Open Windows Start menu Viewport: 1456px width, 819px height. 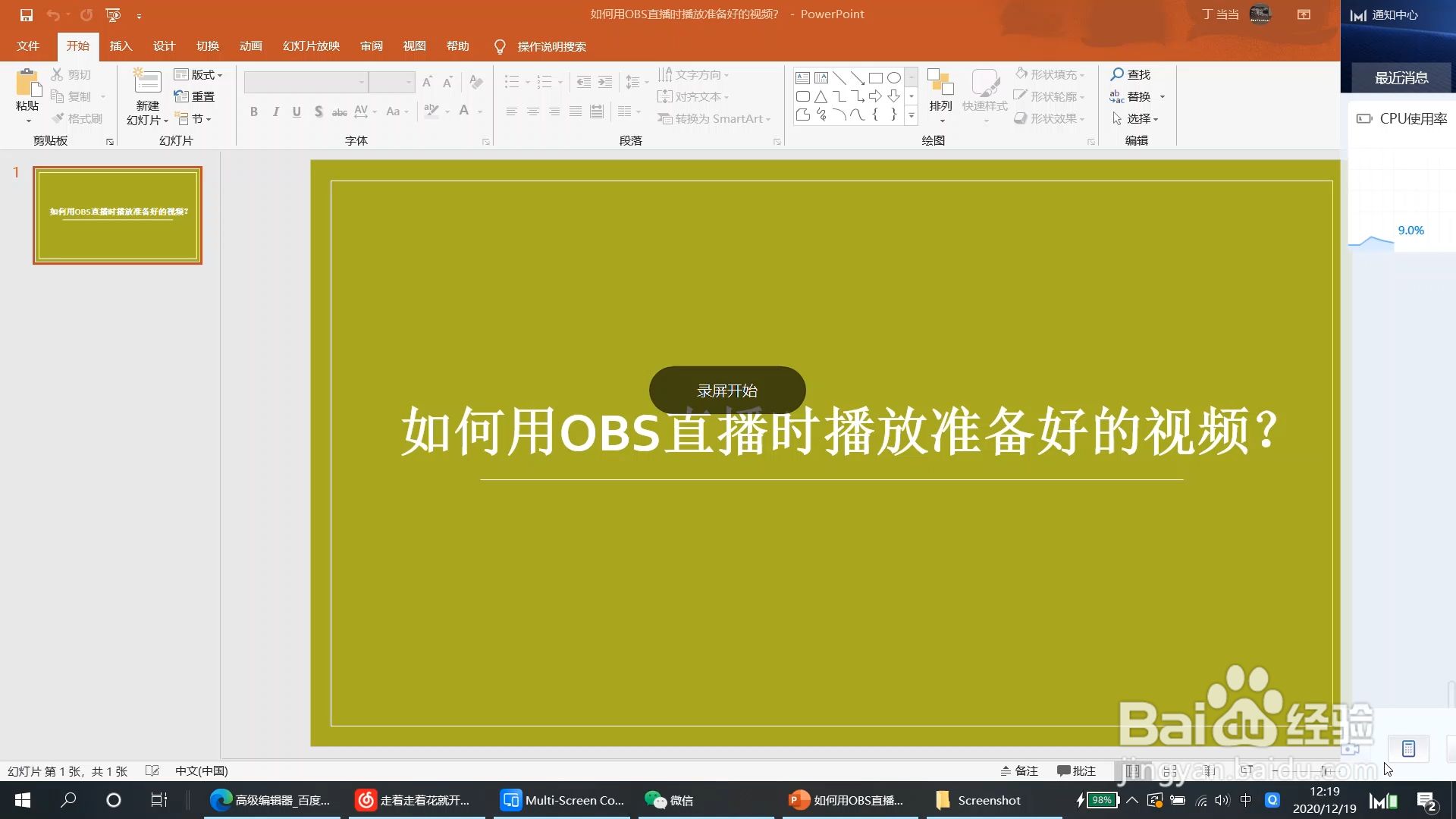23,800
